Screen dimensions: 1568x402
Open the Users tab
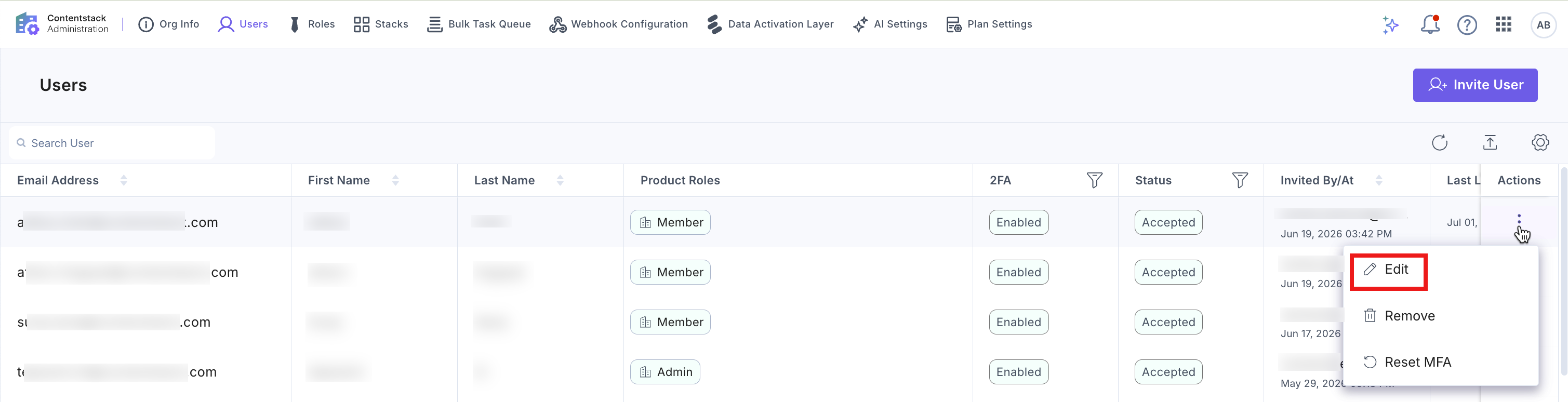(x=243, y=24)
